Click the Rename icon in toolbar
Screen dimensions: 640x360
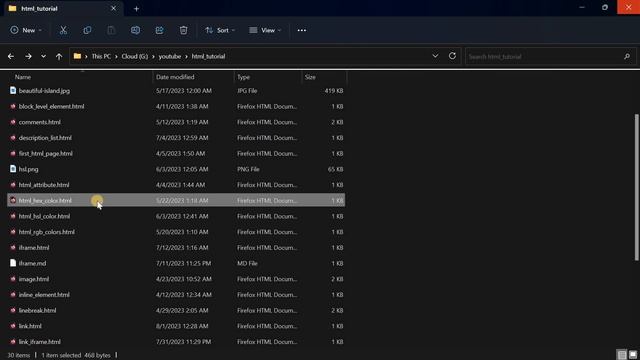click(x=135, y=30)
